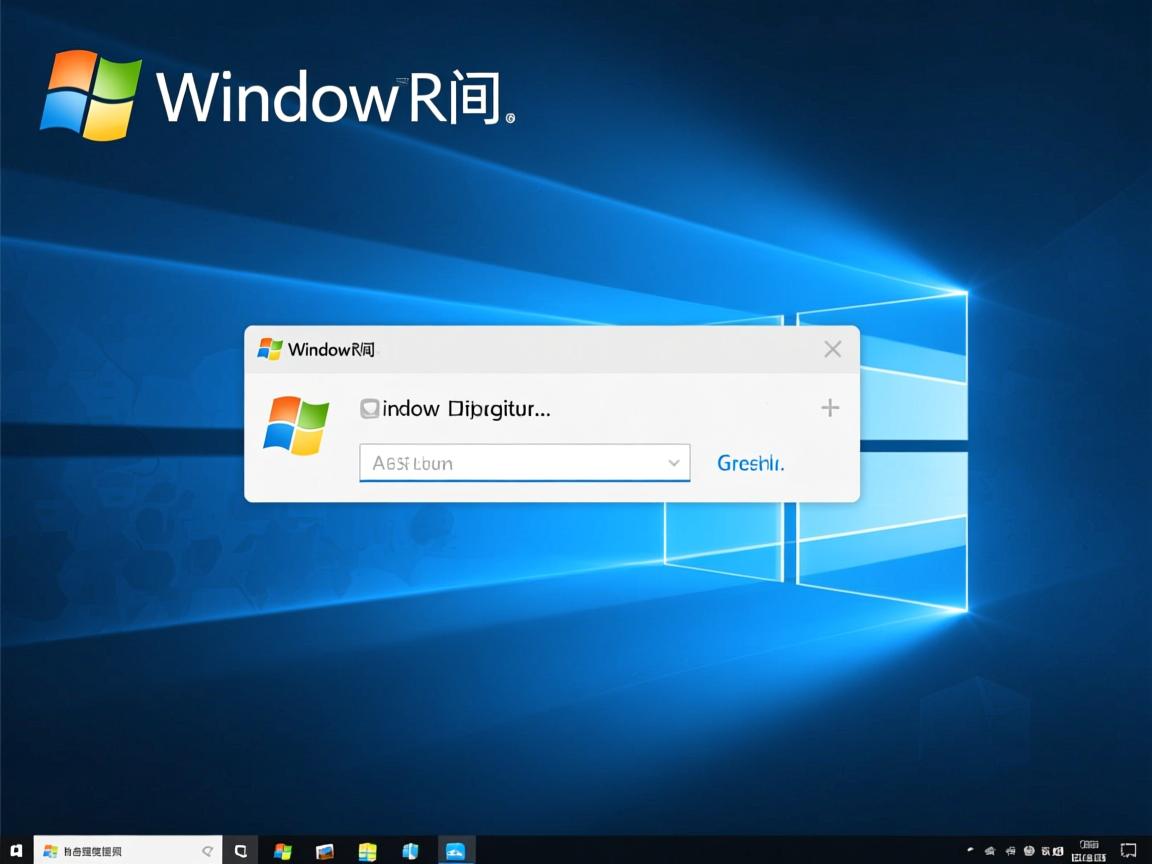
Task: Click the plus button in the dialog
Action: point(830,407)
